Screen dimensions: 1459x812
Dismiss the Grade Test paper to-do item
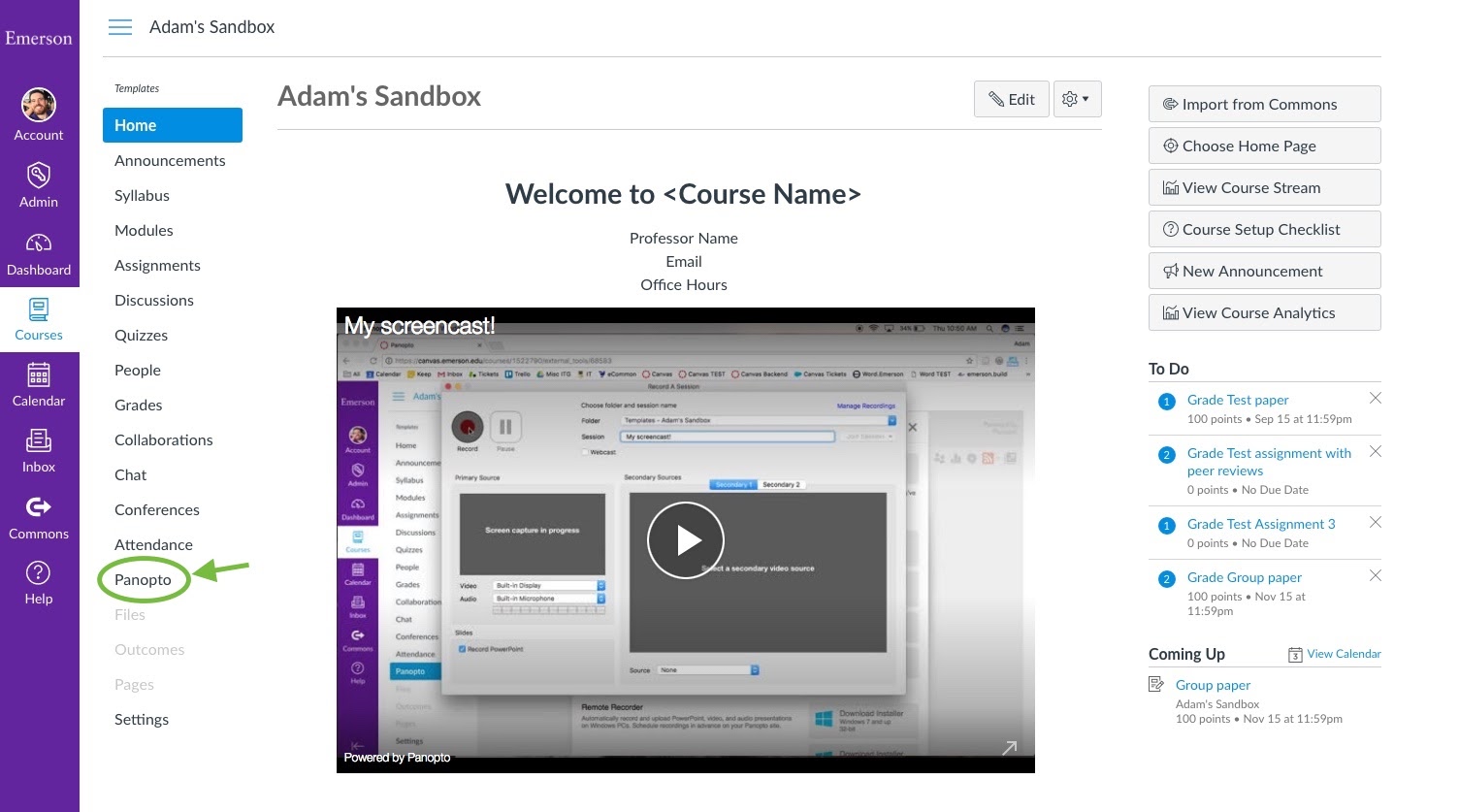pos(1375,398)
